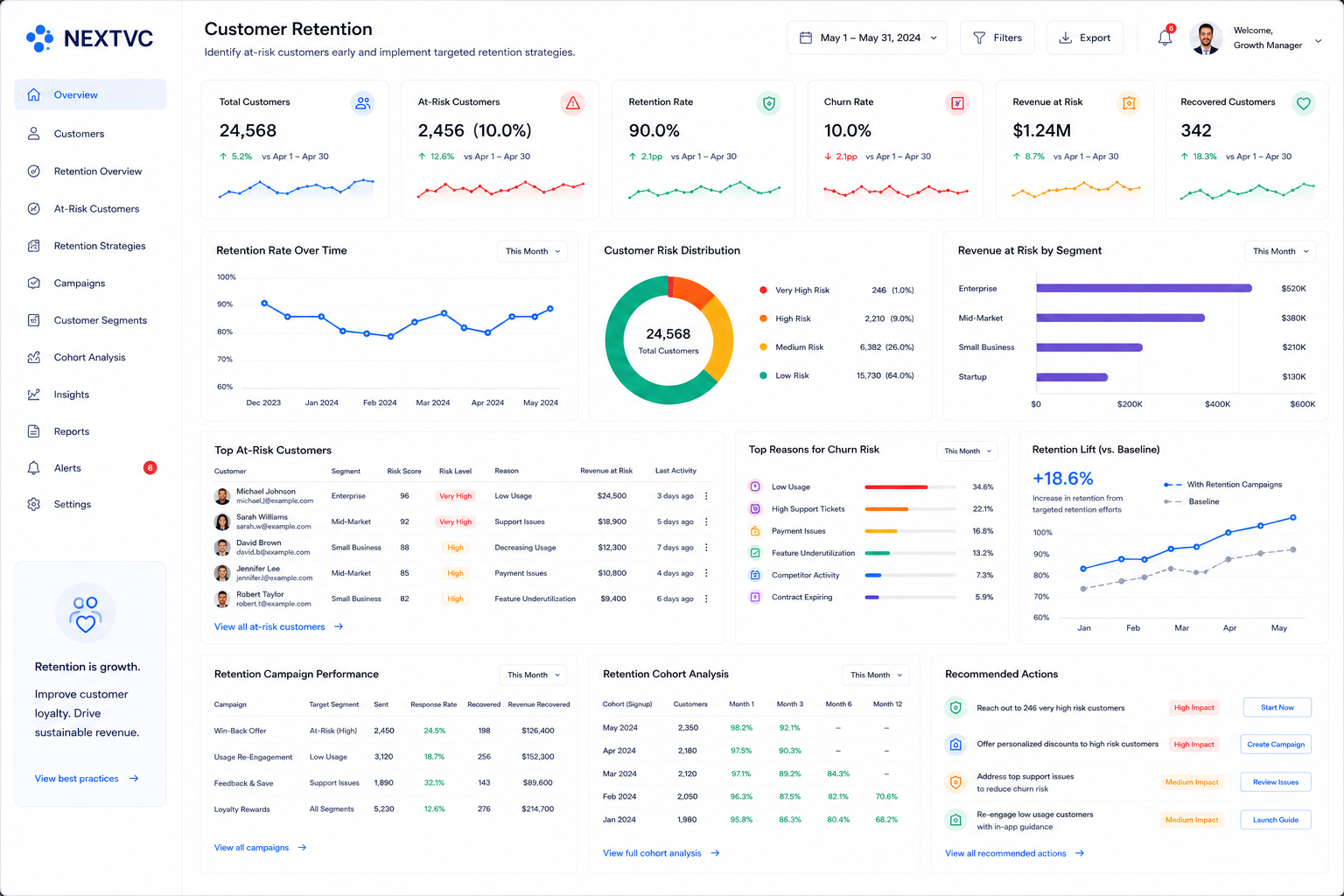Screen dimensions: 1344x896
Task: Click the Export button
Action: [x=1085, y=38]
